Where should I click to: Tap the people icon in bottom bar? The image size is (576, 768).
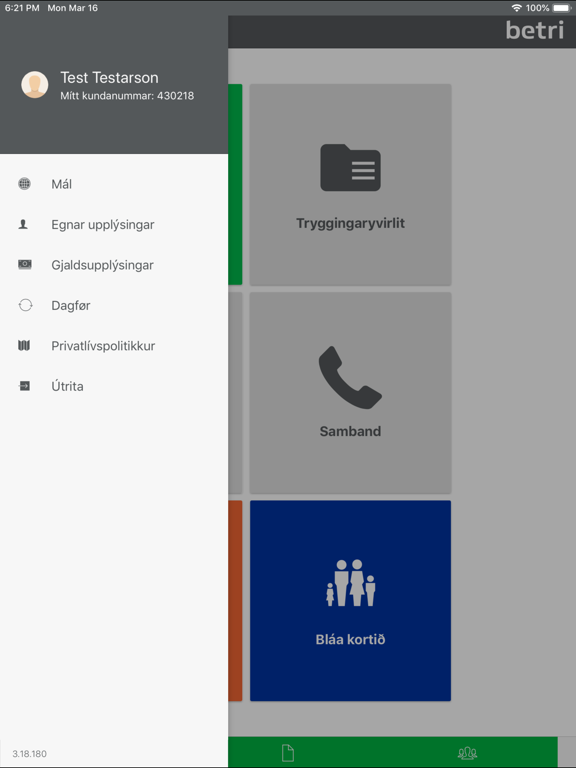pyautogui.click(x=467, y=753)
